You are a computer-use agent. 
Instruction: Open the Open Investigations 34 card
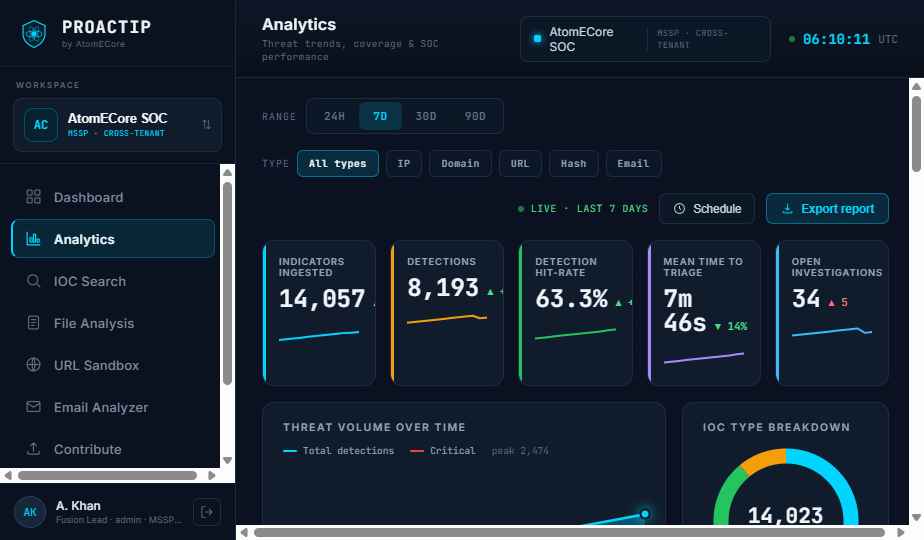point(832,313)
